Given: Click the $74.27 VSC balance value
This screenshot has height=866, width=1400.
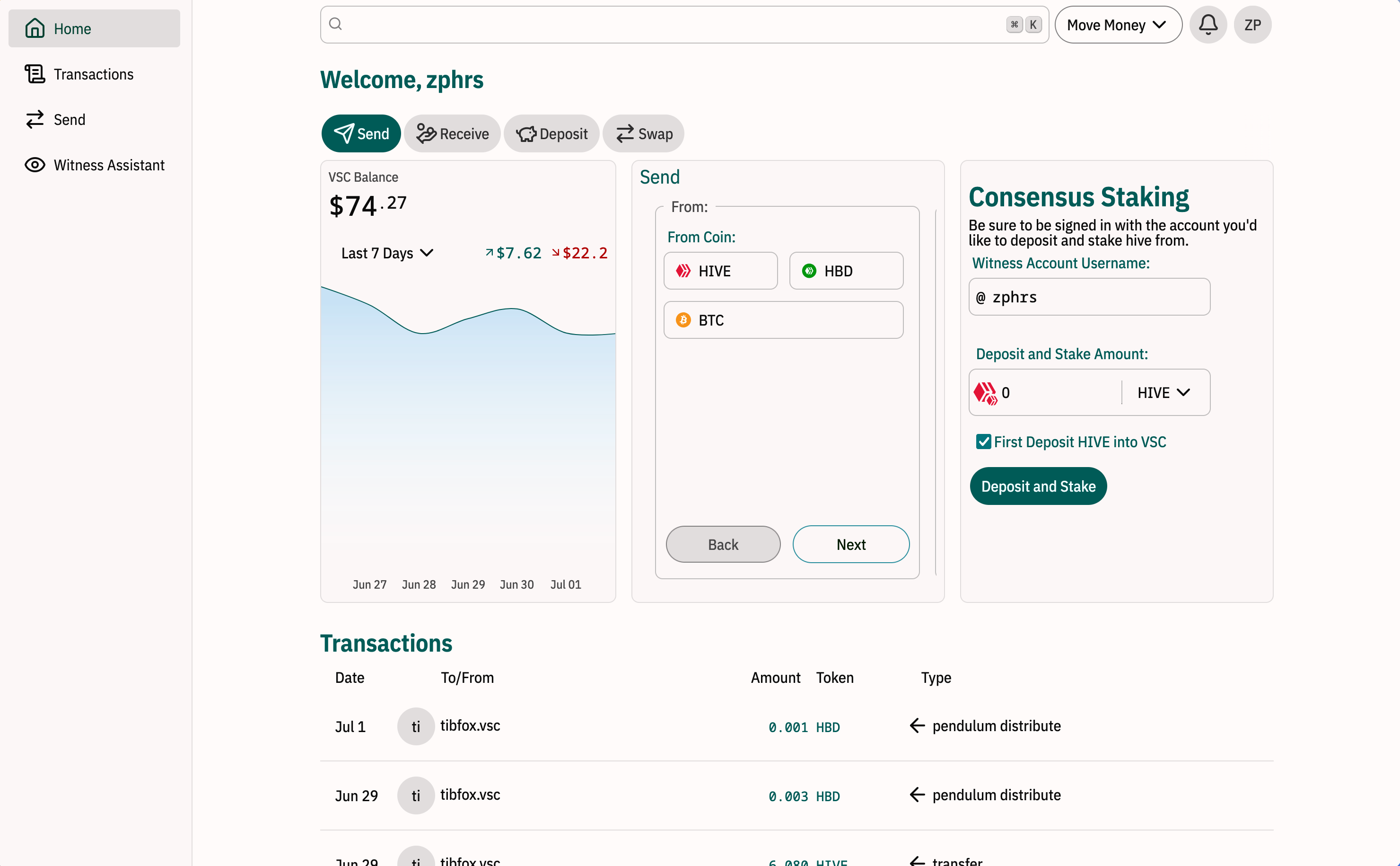Looking at the screenshot, I should click(367, 206).
